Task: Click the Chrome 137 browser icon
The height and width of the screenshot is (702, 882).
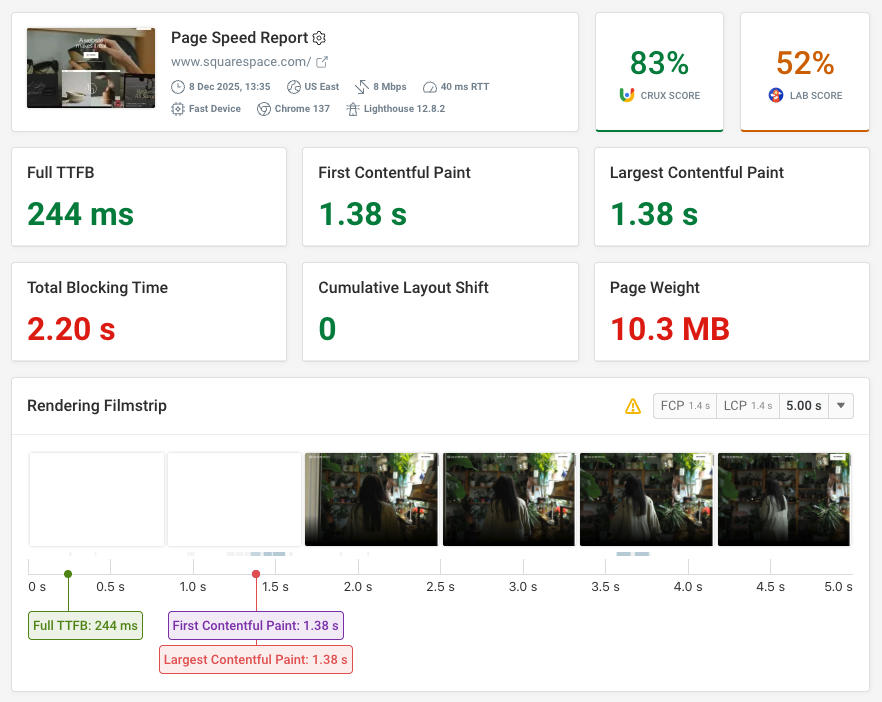Action: [263, 108]
